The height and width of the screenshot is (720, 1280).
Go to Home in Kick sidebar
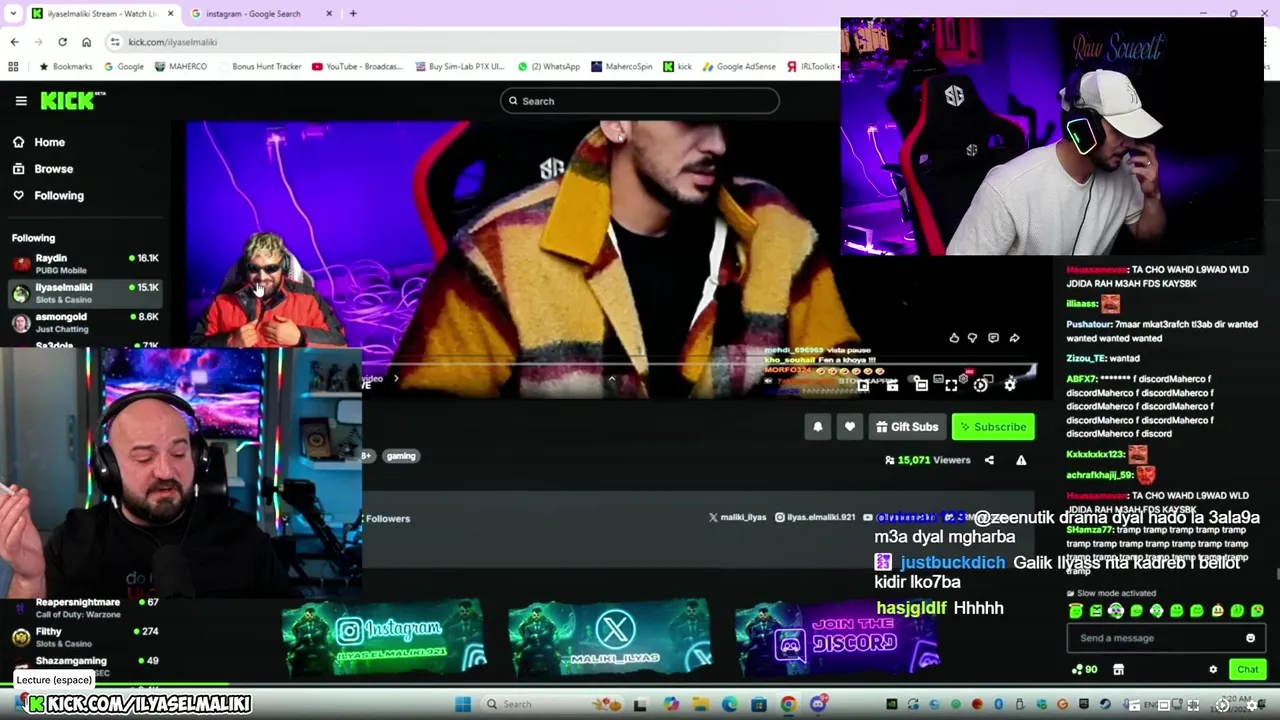click(38, 142)
